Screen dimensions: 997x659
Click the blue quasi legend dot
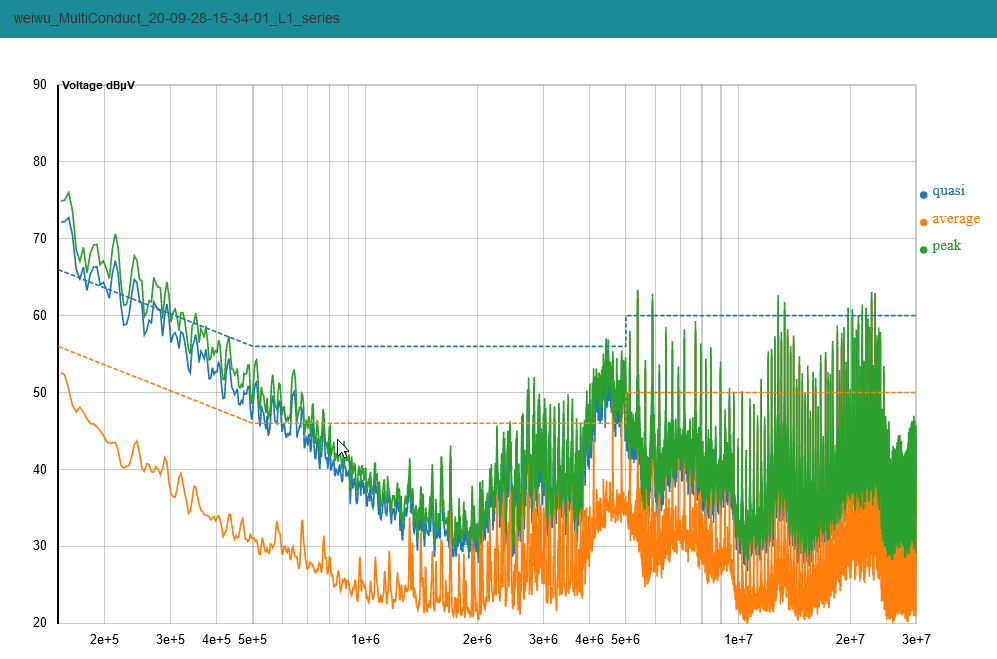tap(923, 195)
